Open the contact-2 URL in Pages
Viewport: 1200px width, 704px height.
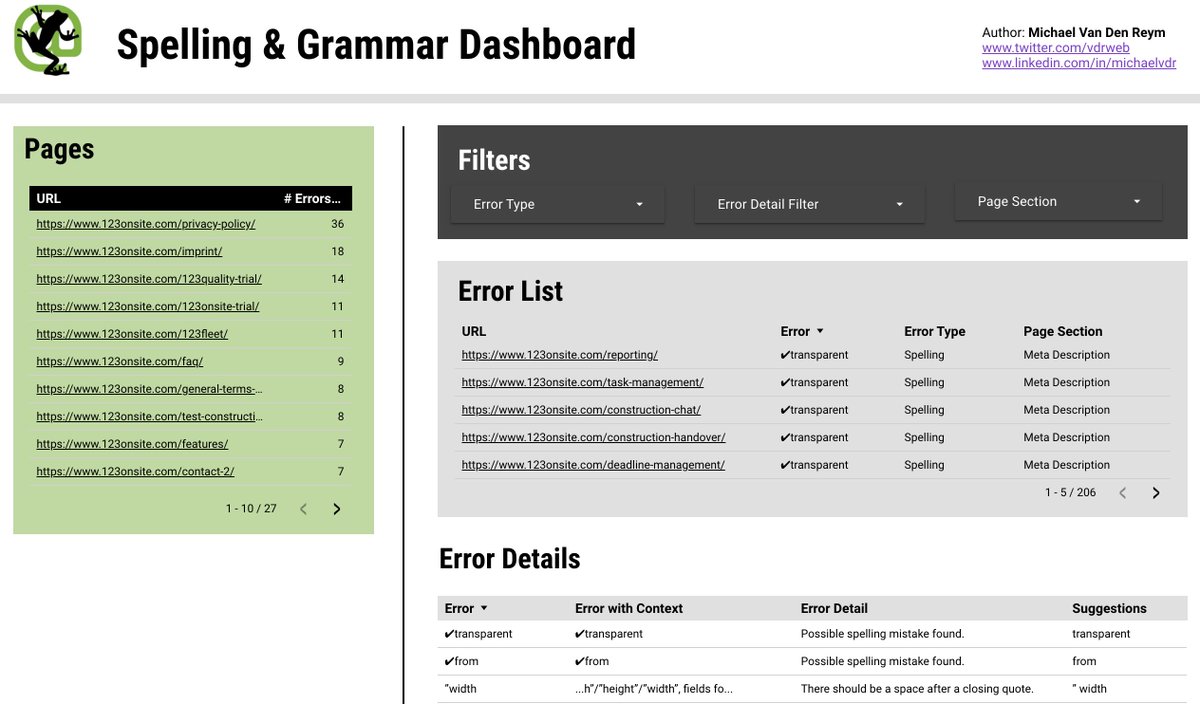[x=135, y=472]
